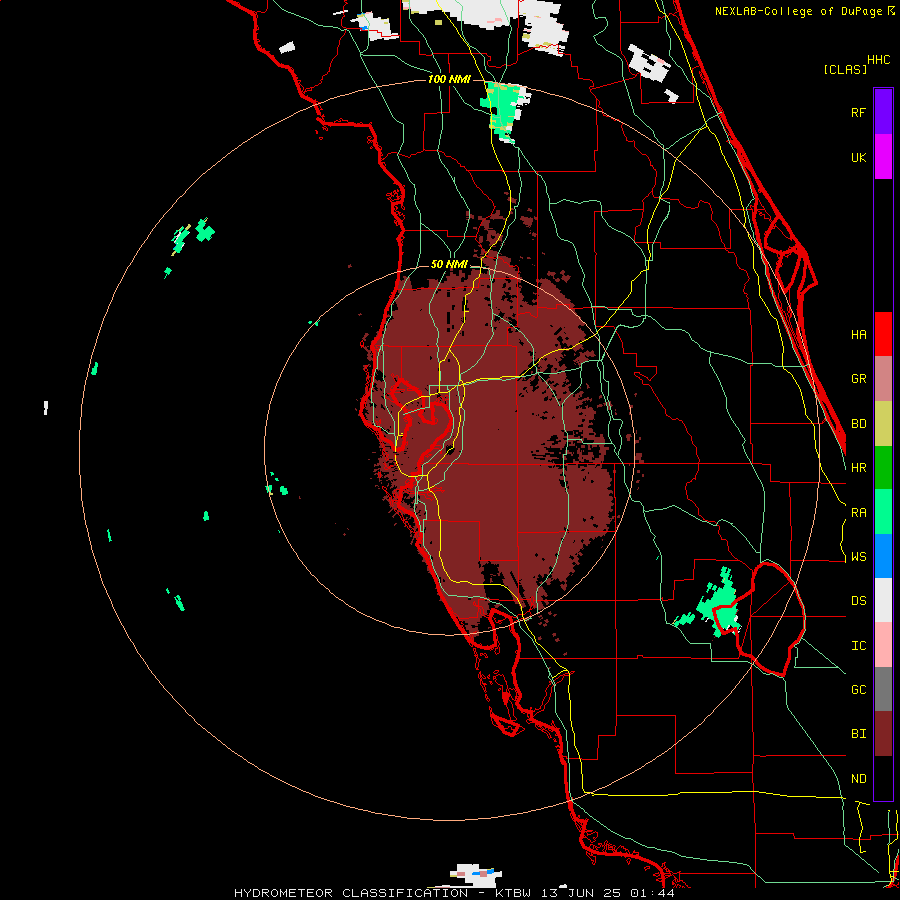Pick the RA bright green legend swatch

point(883,512)
